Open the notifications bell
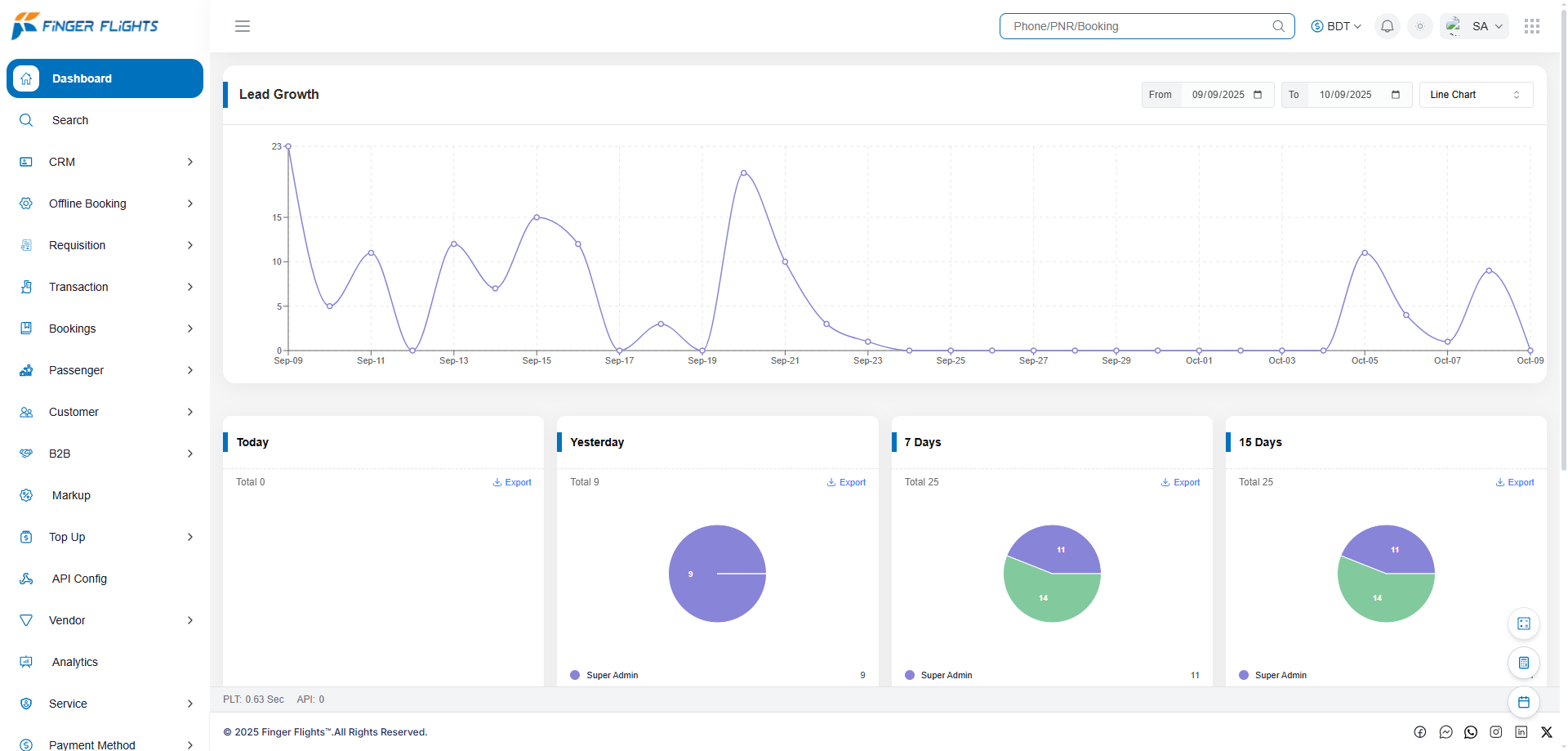1568x751 pixels. 1387,26
